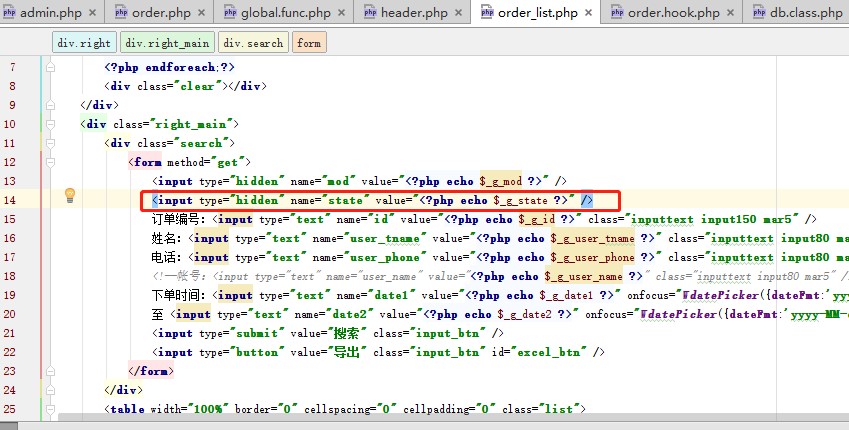Select the order.hook.php tab

pos(673,12)
